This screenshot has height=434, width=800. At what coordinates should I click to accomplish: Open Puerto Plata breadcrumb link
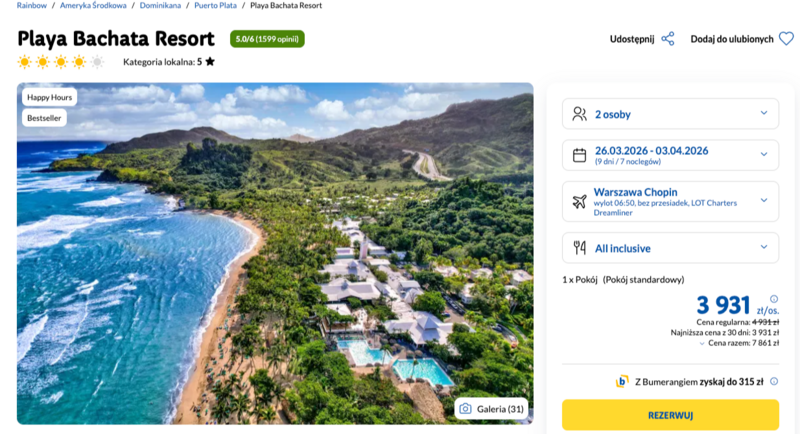pyautogui.click(x=214, y=5)
